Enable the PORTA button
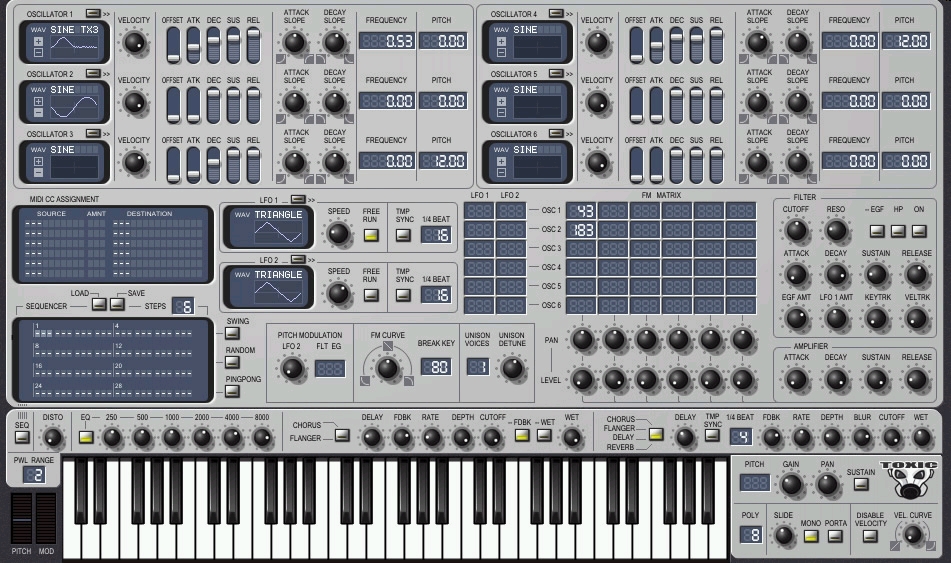951x563 pixels. point(835,536)
